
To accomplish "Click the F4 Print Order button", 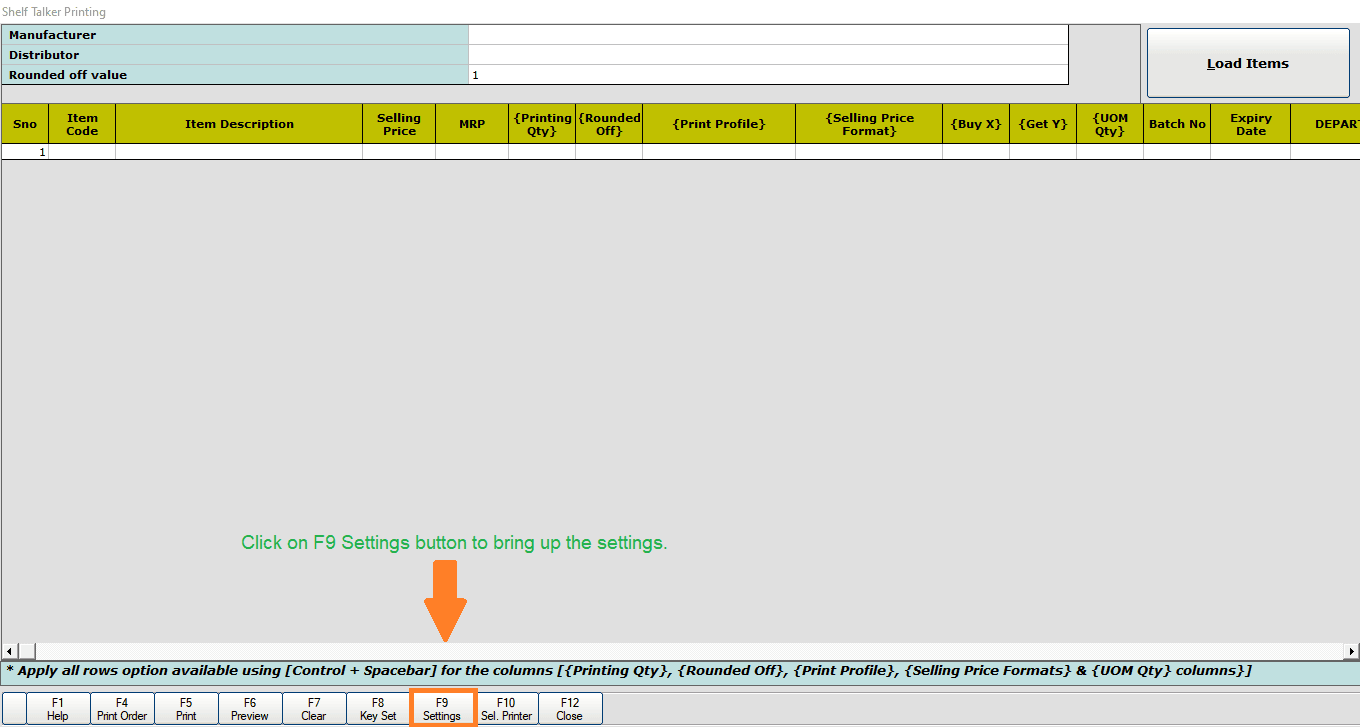I will point(122,709).
